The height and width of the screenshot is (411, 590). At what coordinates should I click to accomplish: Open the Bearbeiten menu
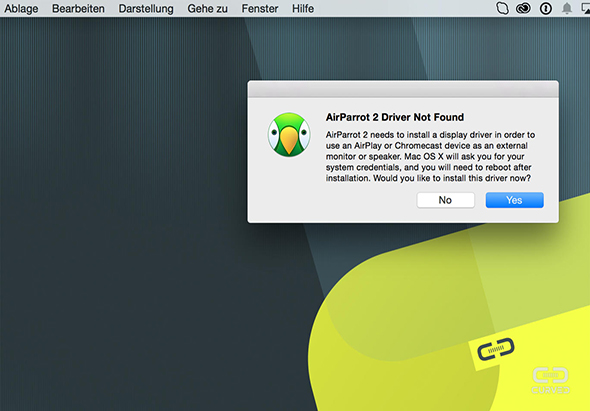tap(78, 8)
